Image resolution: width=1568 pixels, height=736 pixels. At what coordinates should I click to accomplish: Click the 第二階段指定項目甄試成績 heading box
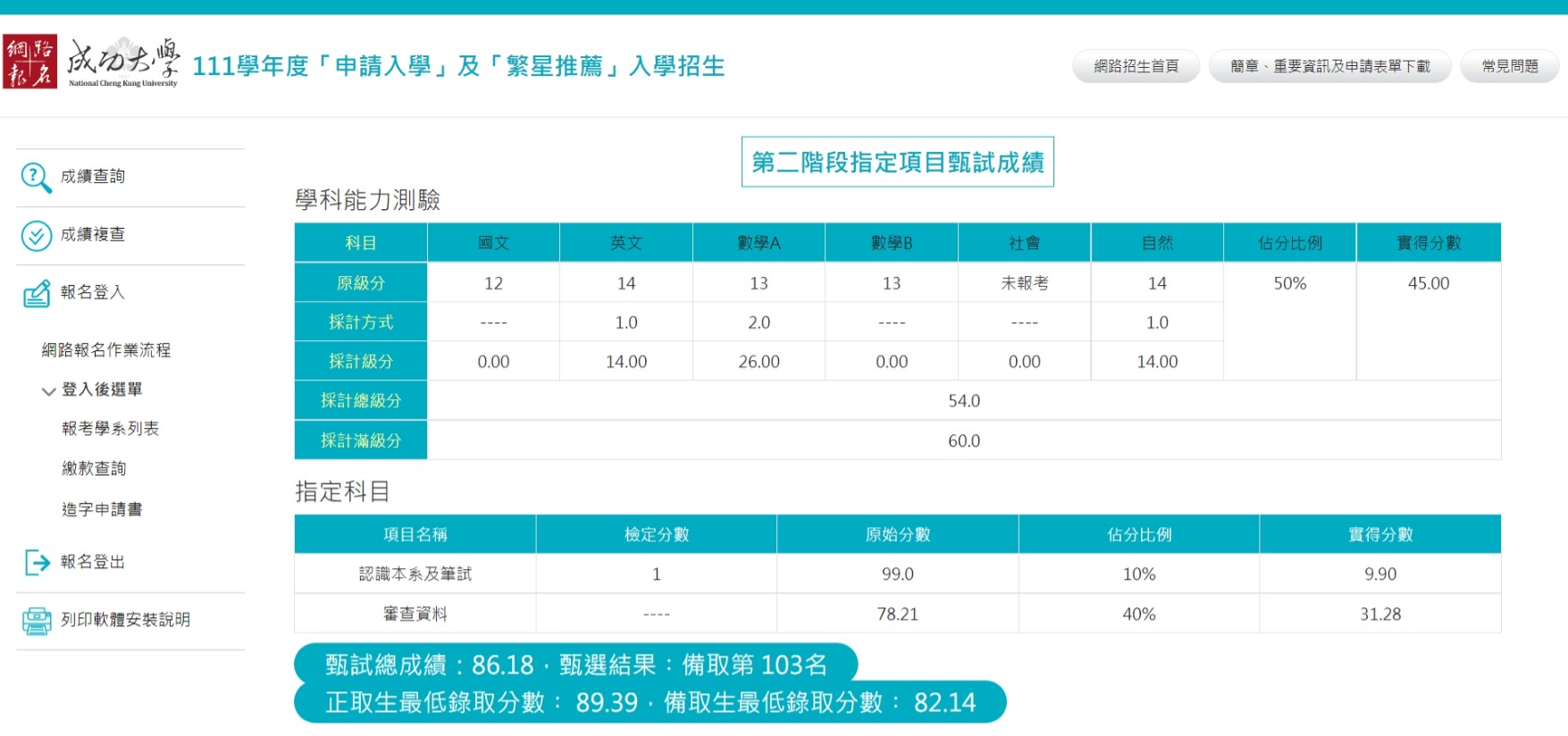point(897,162)
